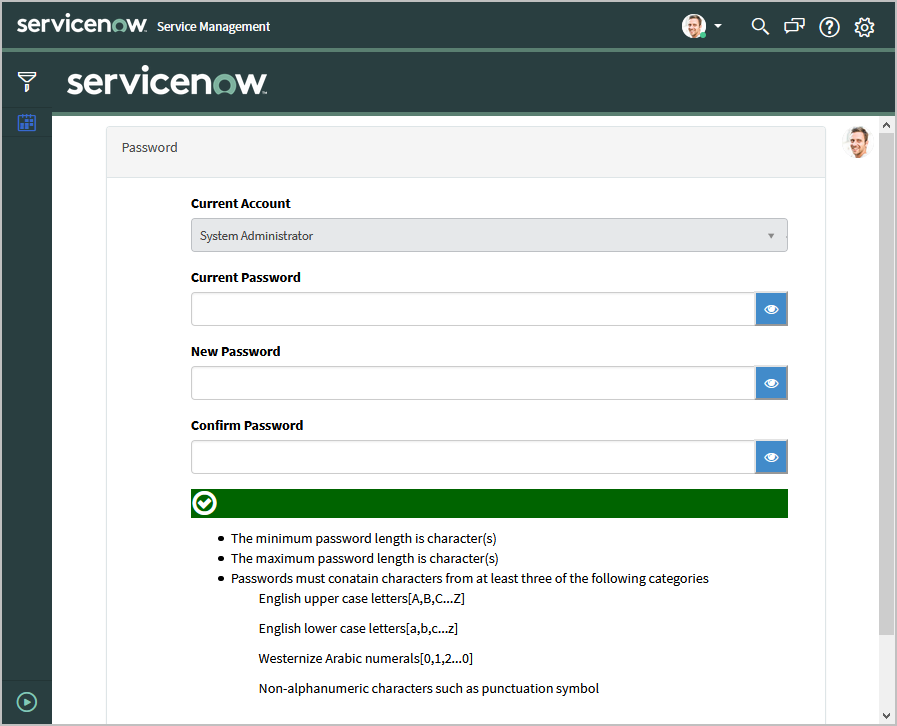
Task: Show the Current Password with eye icon
Action: click(771, 309)
